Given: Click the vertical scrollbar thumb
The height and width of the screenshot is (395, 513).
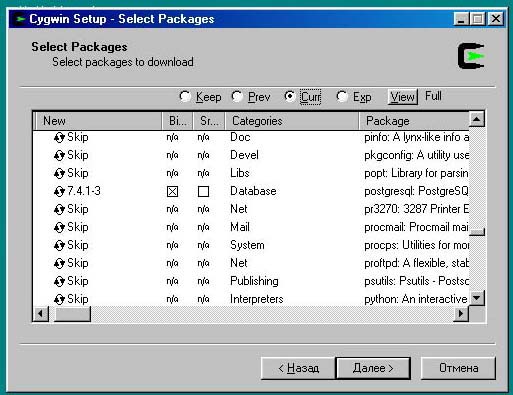Looking at the screenshot, I should (x=477, y=232).
